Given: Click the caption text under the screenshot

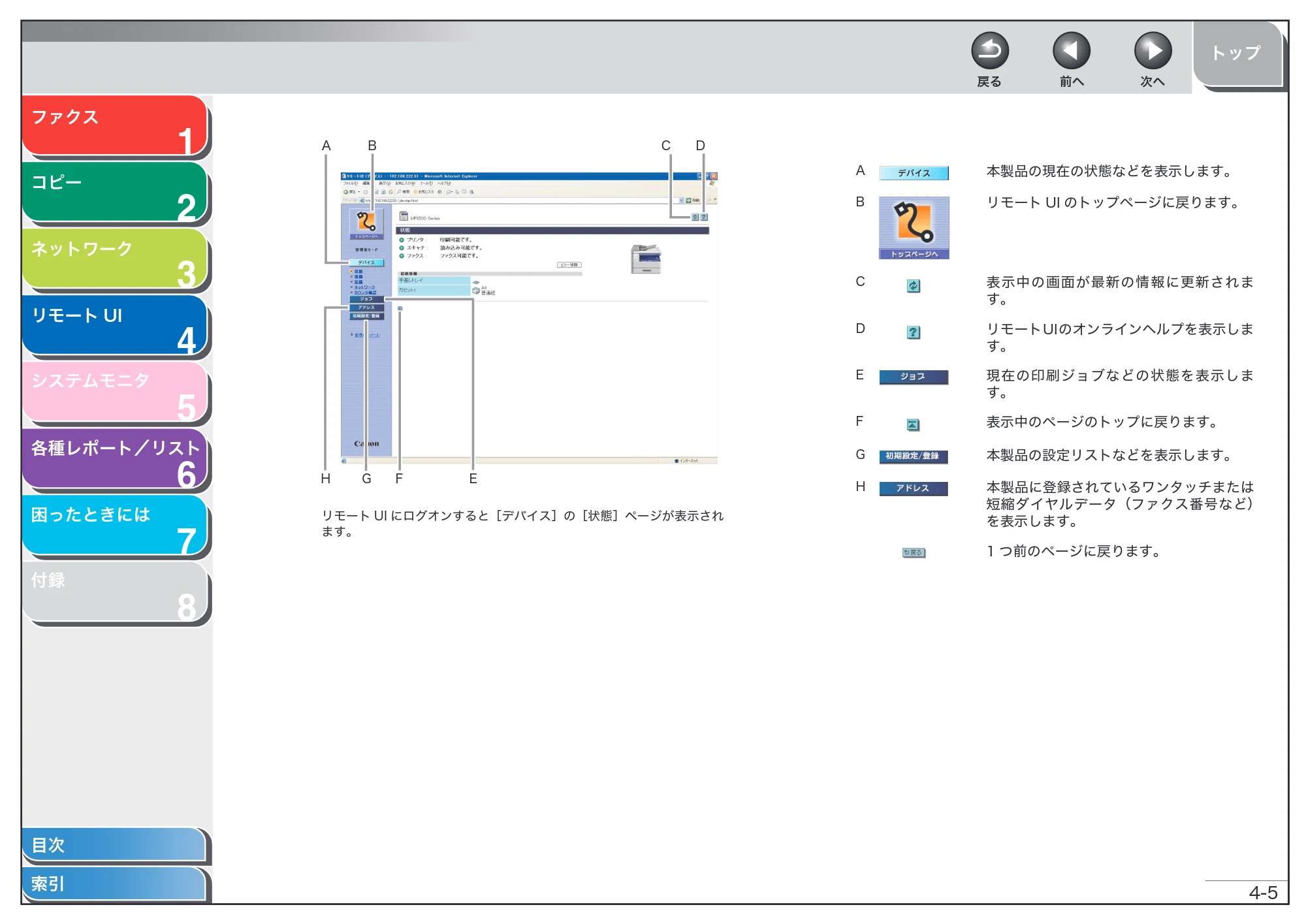Looking at the screenshot, I should click(522, 524).
